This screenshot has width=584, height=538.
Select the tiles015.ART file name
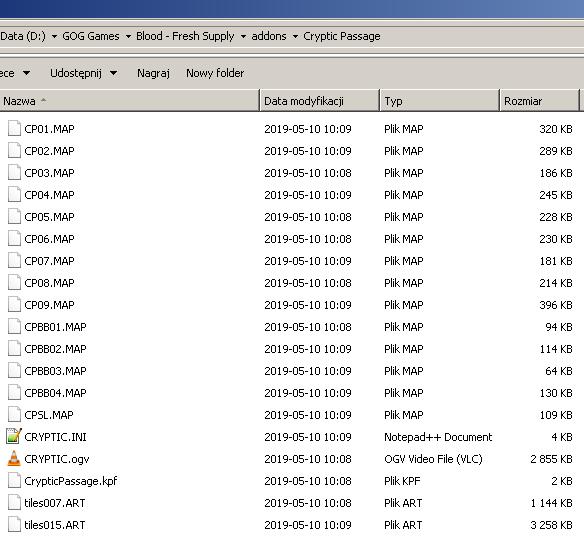pyautogui.click(x=55, y=525)
